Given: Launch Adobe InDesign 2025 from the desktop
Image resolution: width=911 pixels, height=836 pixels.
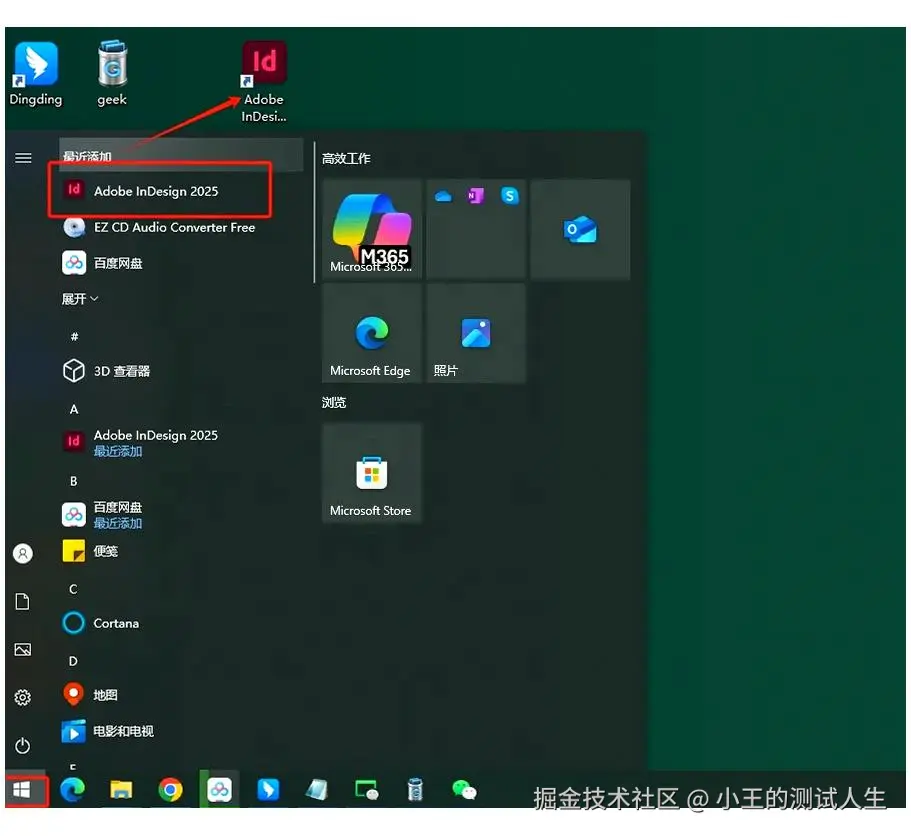Looking at the screenshot, I should 262,62.
